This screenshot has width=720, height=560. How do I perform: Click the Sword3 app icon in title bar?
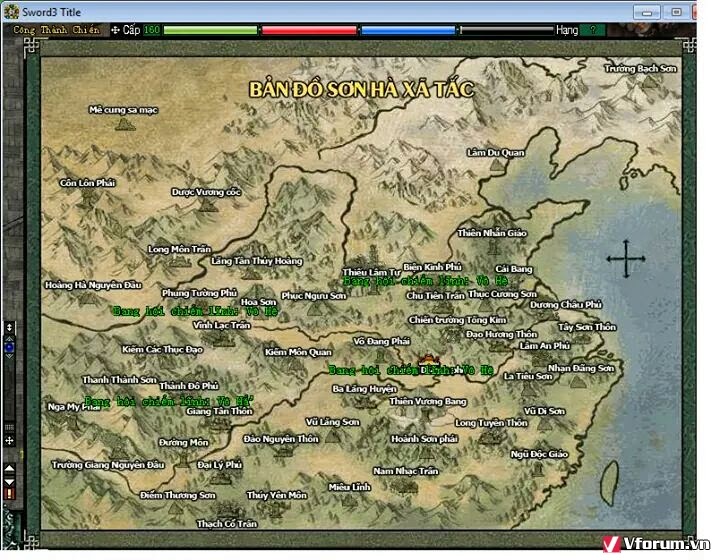pos(11,11)
